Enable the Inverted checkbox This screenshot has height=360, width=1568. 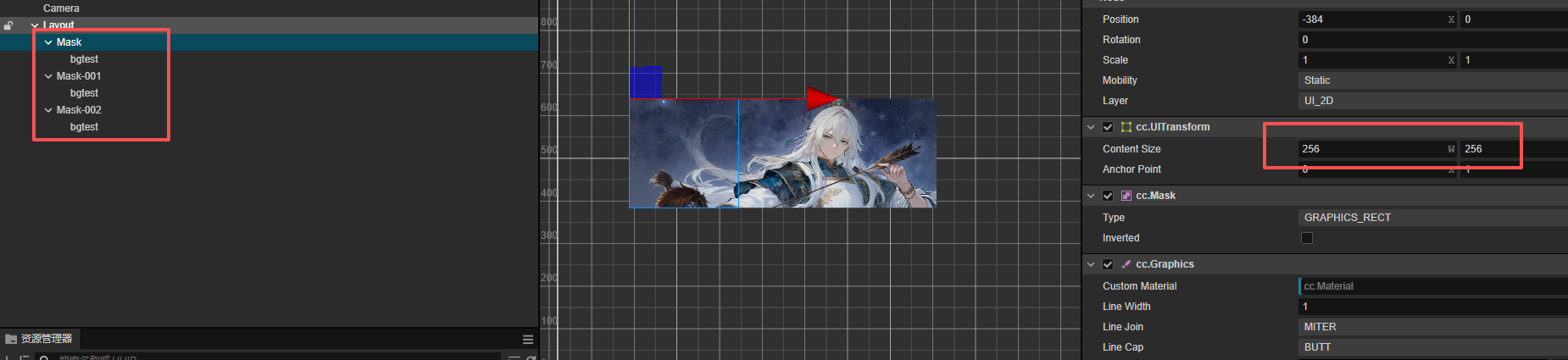tap(1307, 238)
